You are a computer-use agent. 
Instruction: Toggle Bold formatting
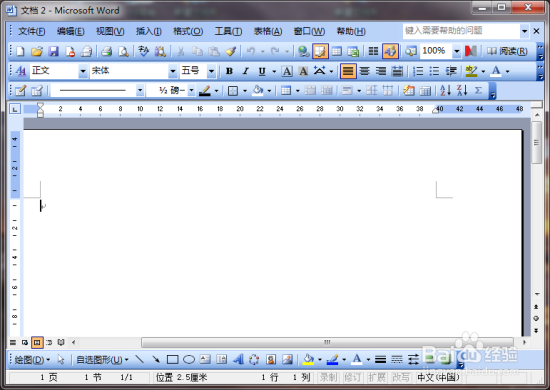pos(229,71)
